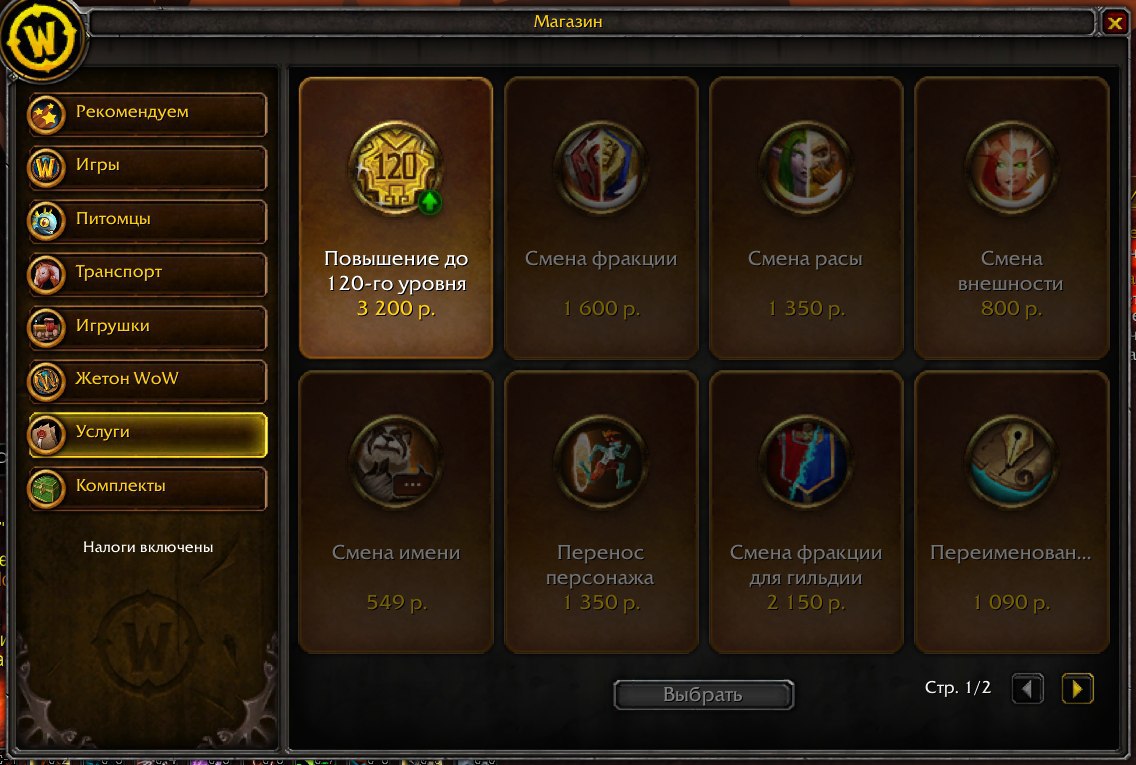Open the Жетон WoW section

(147, 381)
